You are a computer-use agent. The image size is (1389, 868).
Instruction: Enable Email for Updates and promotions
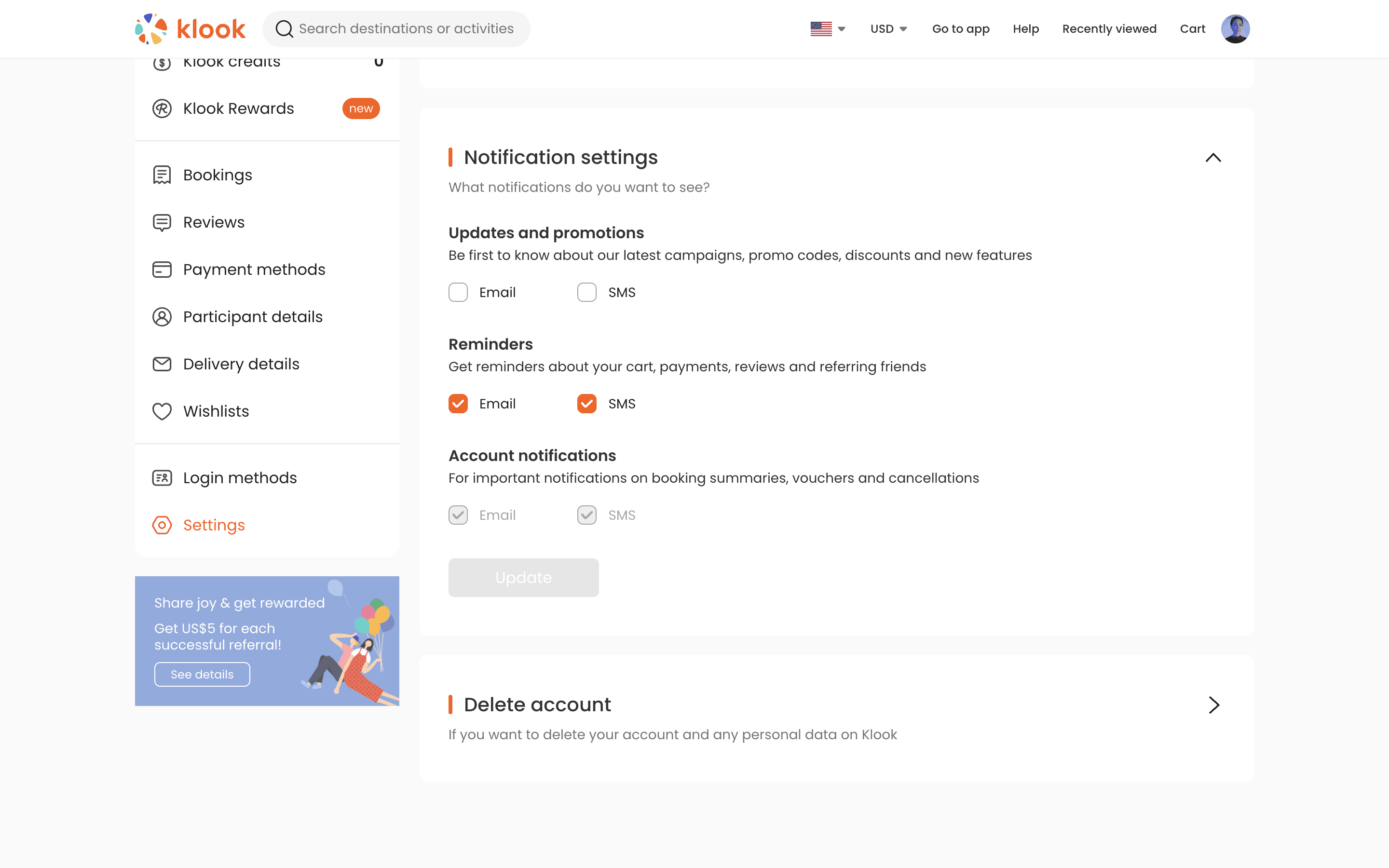[x=458, y=292]
